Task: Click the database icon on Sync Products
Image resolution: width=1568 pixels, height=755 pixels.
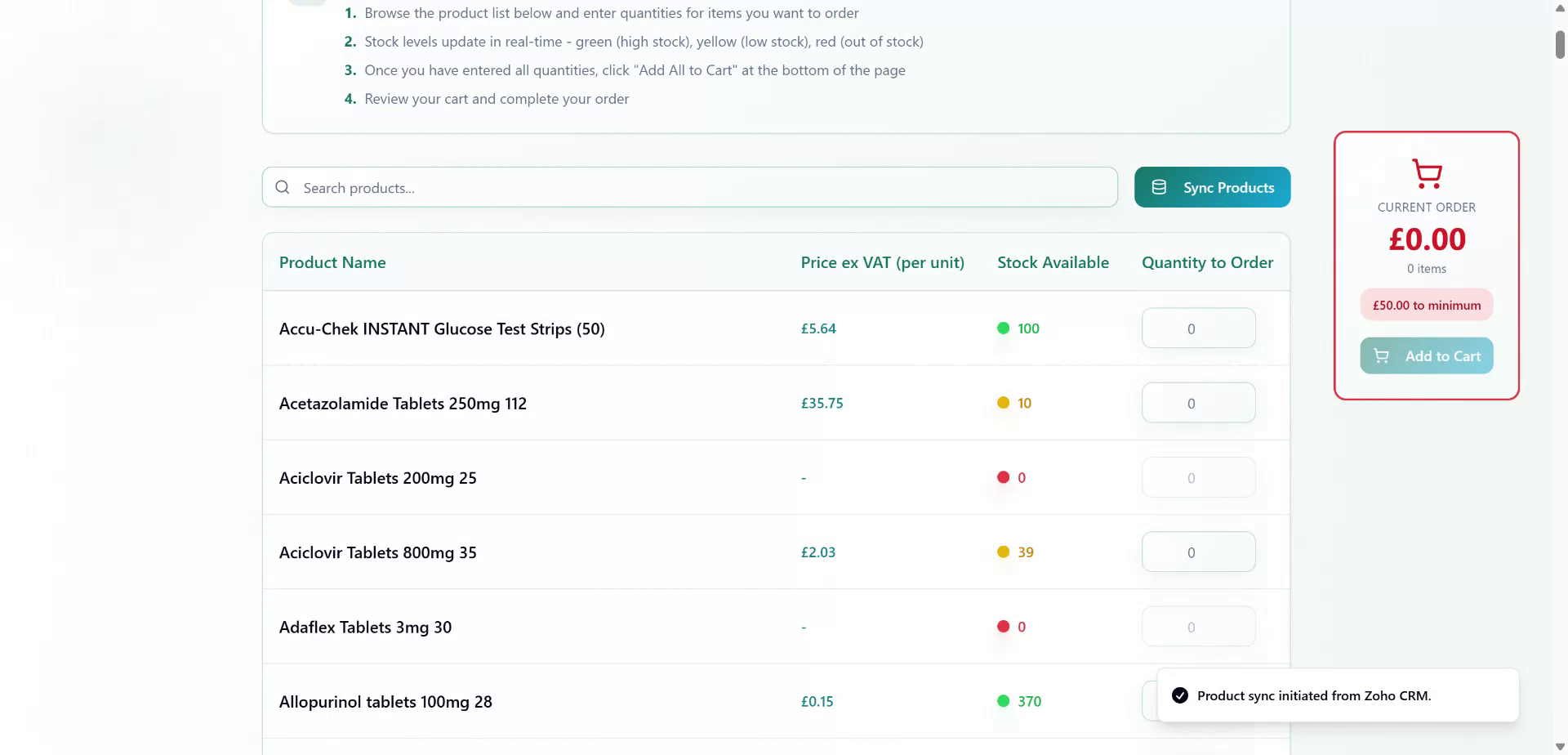Action: tap(1158, 187)
